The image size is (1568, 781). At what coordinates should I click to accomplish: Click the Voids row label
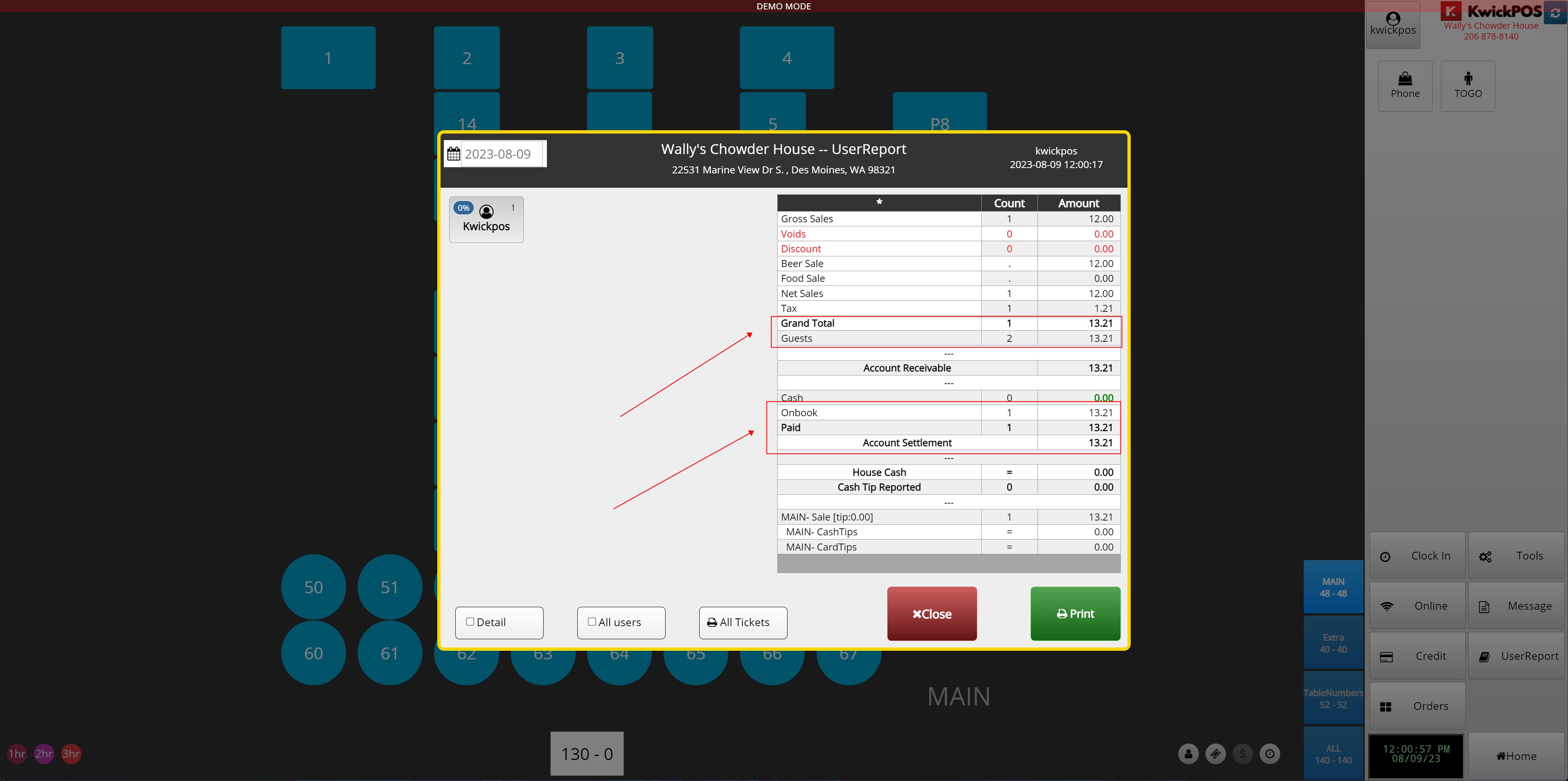tap(793, 234)
